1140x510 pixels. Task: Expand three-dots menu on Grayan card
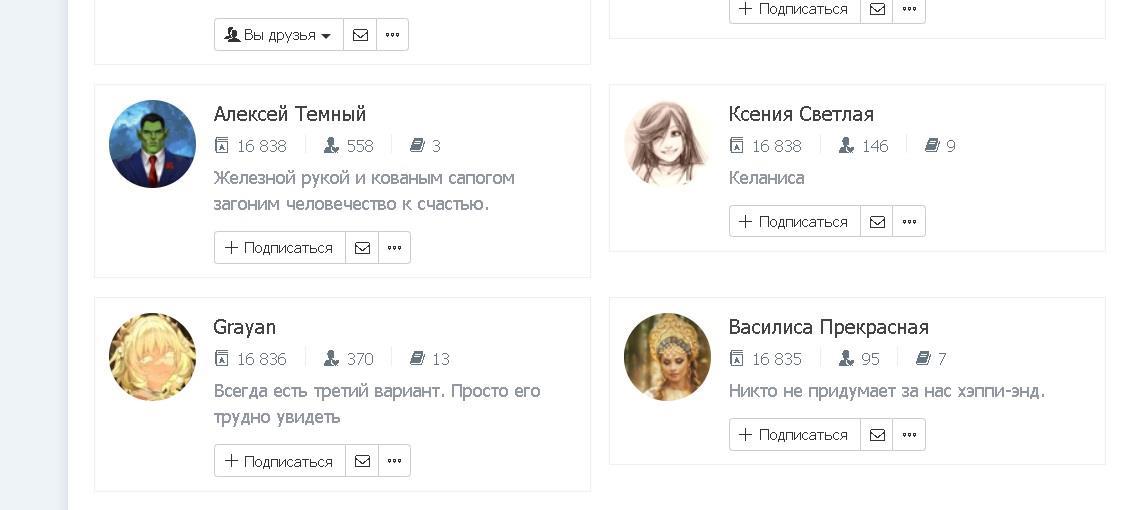[x=394, y=461]
